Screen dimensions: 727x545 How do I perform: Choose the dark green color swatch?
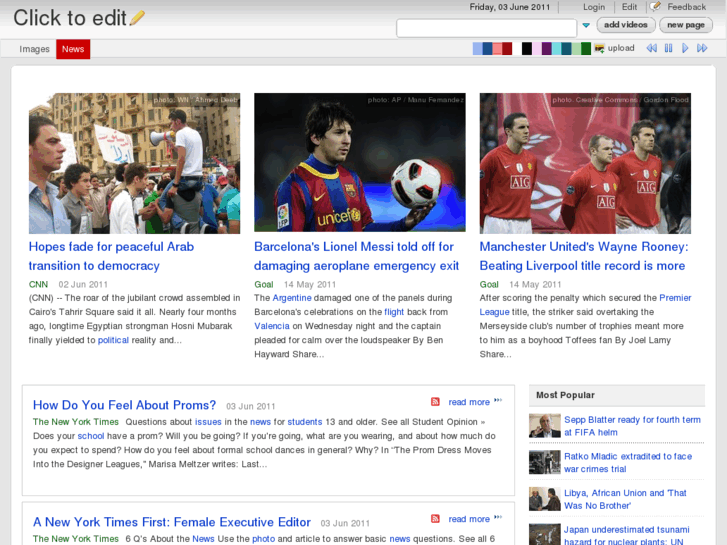pos(586,48)
